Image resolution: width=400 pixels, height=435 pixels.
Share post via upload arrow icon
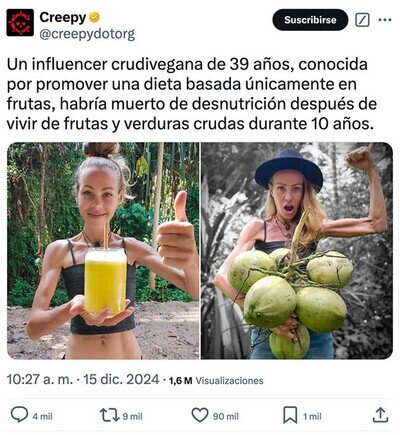click(380, 415)
